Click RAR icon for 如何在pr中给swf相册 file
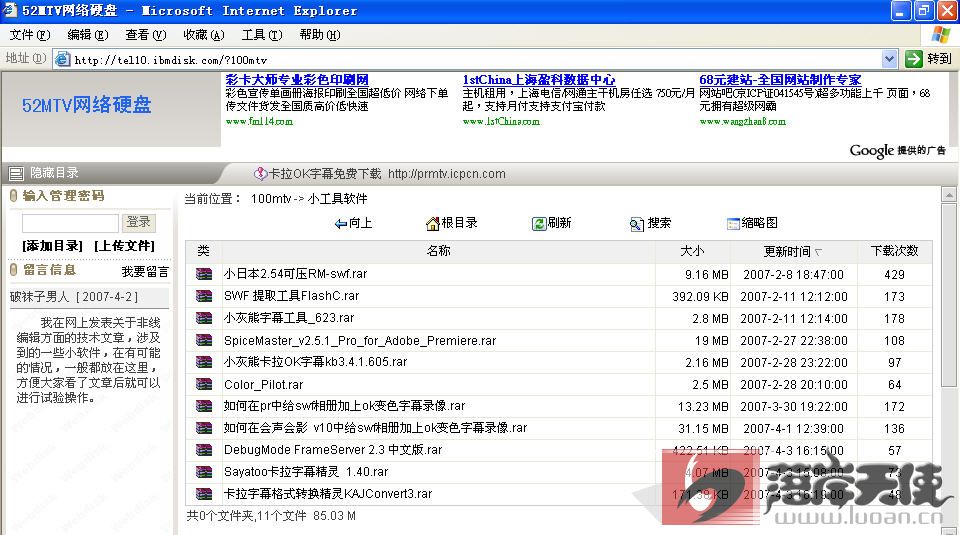960x535 pixels. coord(204,406)
